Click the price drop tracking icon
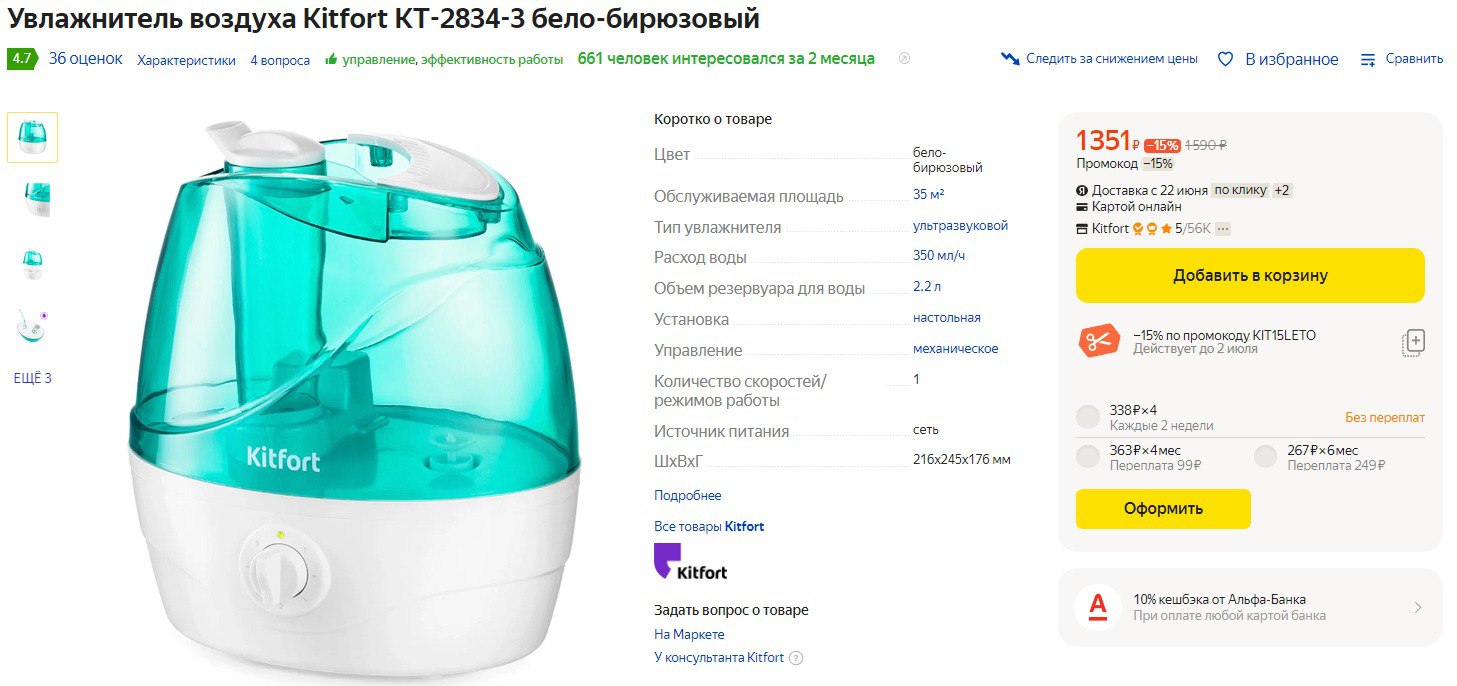Screen dimensions: 1457x686 pos(1010,59)
